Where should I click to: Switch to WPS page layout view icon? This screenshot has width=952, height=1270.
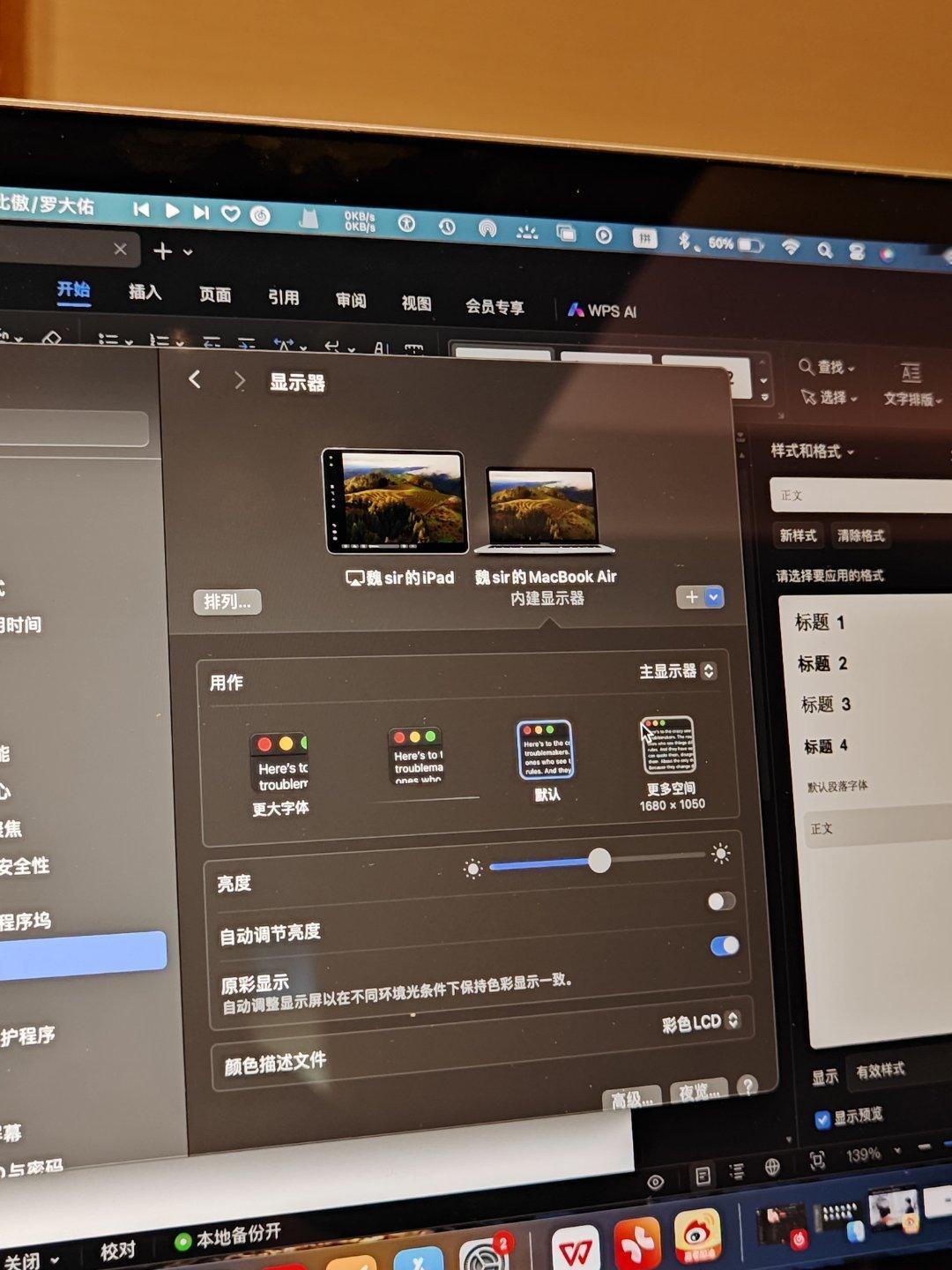pyautogui.click(x=703, y=1176)
